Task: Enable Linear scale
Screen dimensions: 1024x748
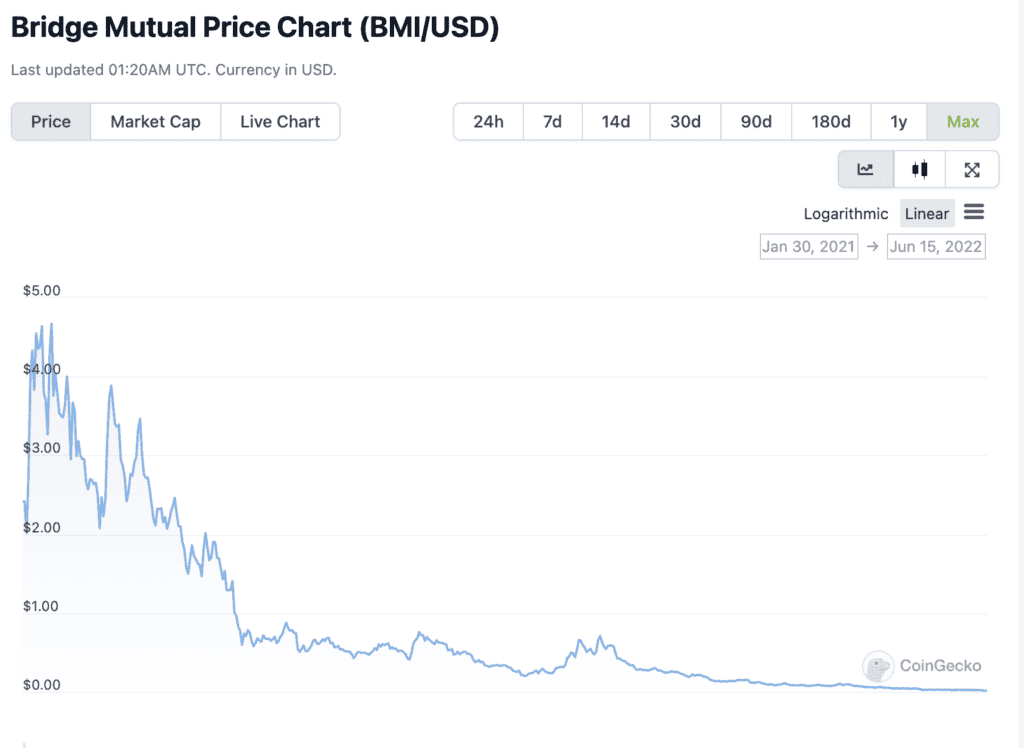Action: (926, 213)
